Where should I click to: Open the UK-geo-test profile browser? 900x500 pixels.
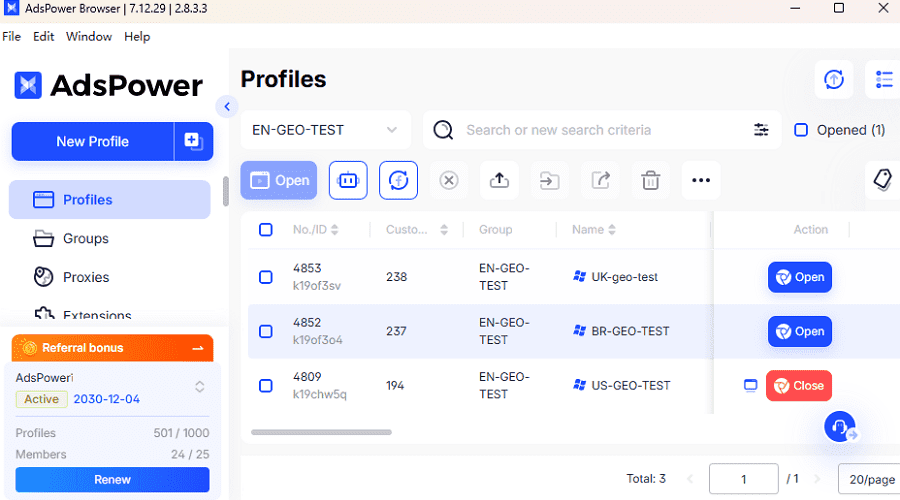click(x=800, y=277)
